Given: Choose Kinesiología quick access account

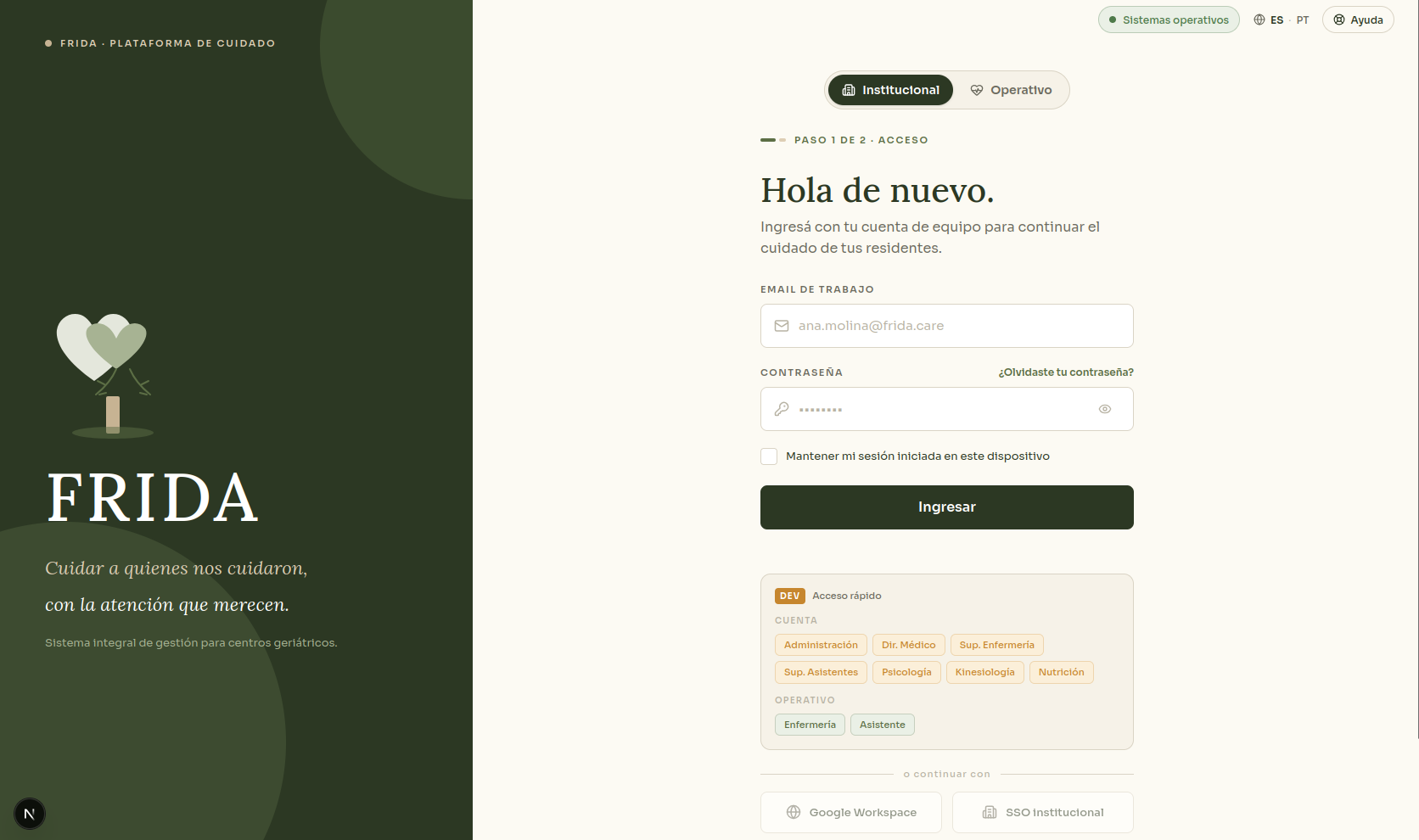Looking at the screenshot, I should coord(984,672).
